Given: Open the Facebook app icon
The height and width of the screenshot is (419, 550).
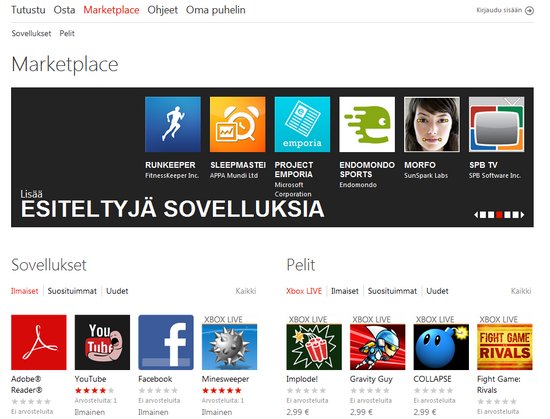Looking at the screenshot, I should [x=166, y=342].
